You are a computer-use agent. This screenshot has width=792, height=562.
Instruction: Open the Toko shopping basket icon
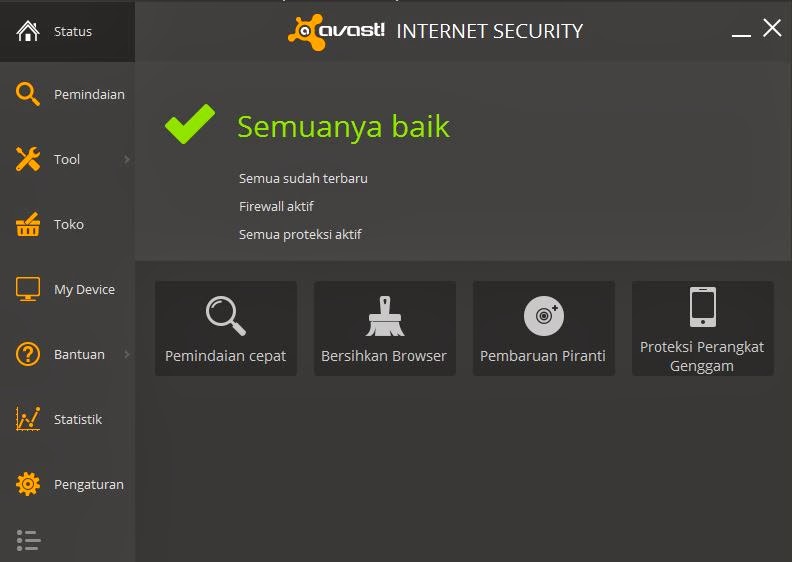click(x=28, y=224)
